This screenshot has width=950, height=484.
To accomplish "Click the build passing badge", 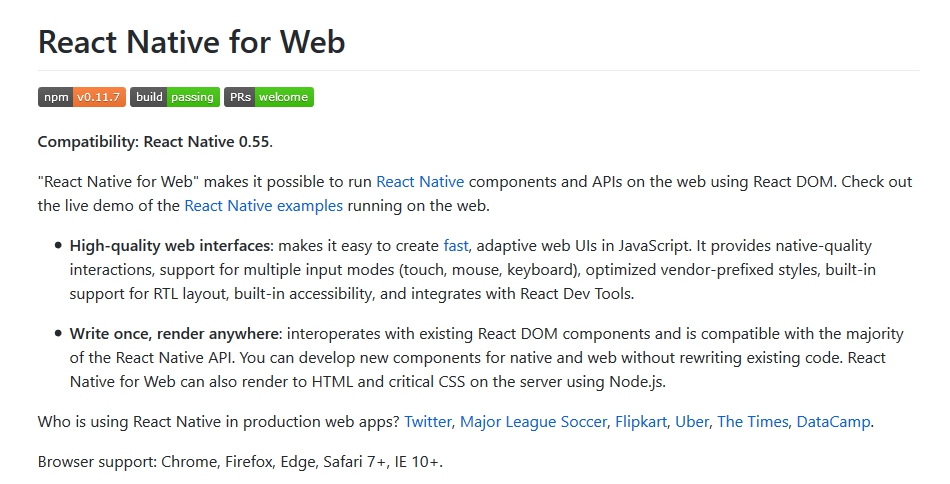I will 175,97.
